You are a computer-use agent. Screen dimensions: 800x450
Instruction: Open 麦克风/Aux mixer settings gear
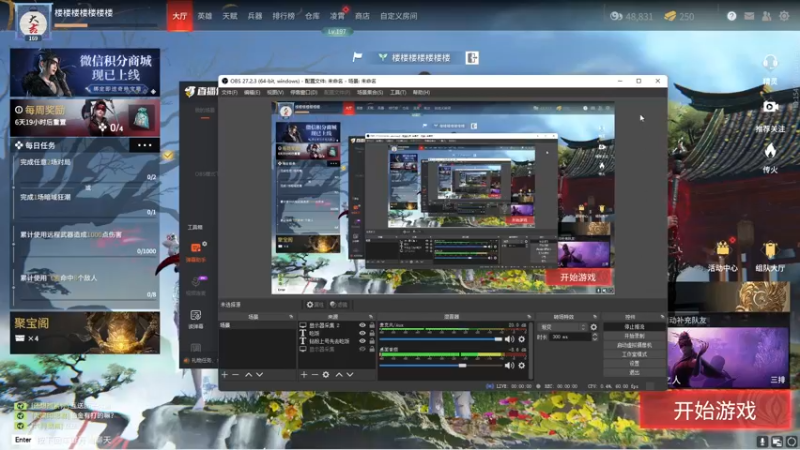(x=521, y=339)
